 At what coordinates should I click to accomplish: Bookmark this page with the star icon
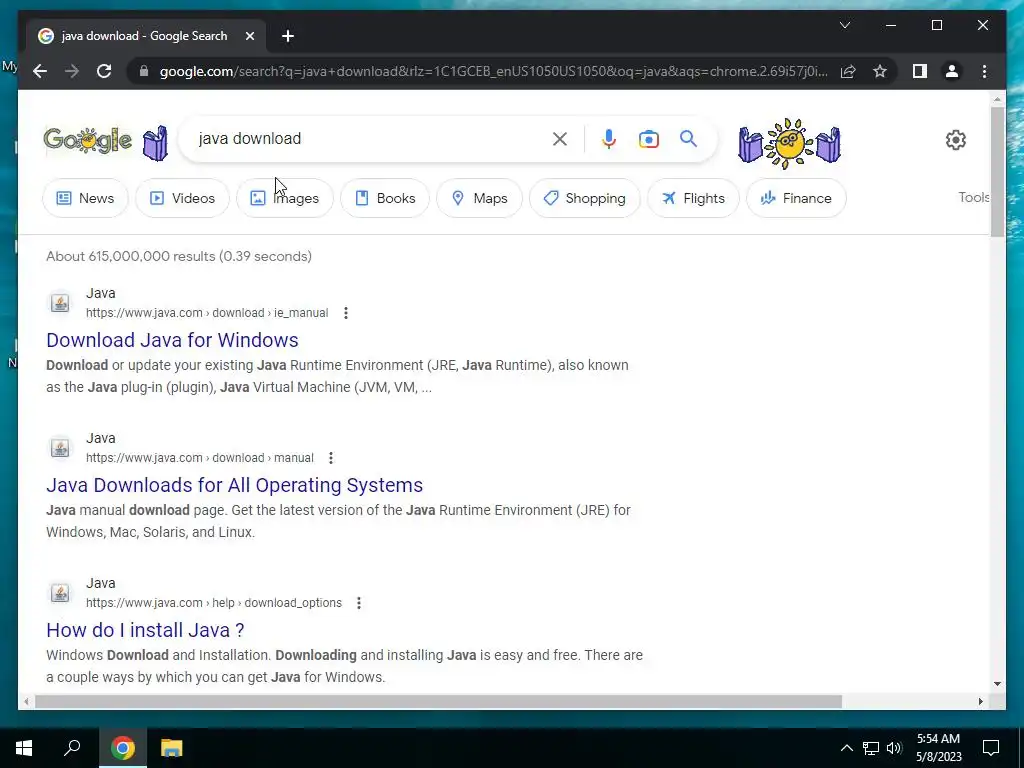coord(880,71)
